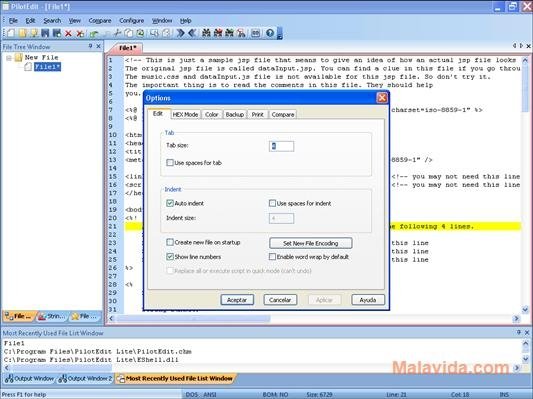Click the left double-chevron toolbar icon

point(192,33)
